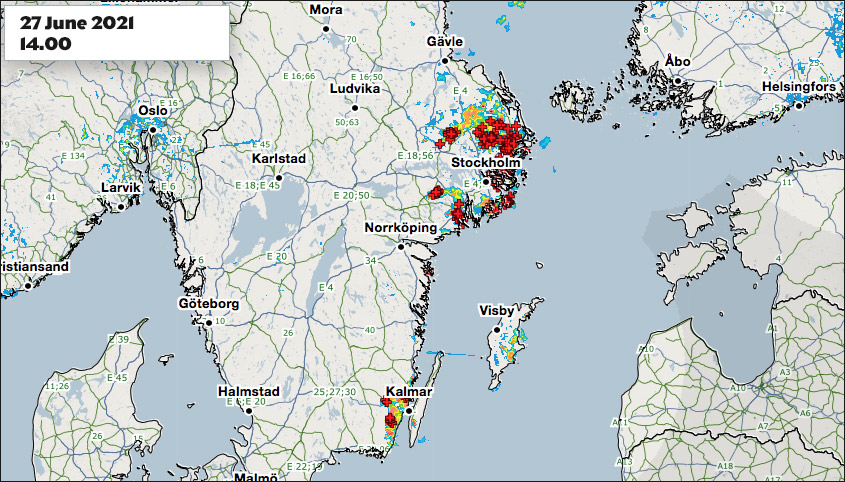Select the Kalmar city dot marker
The width and height of the screenshot is (845, 482).
[408, 411]
